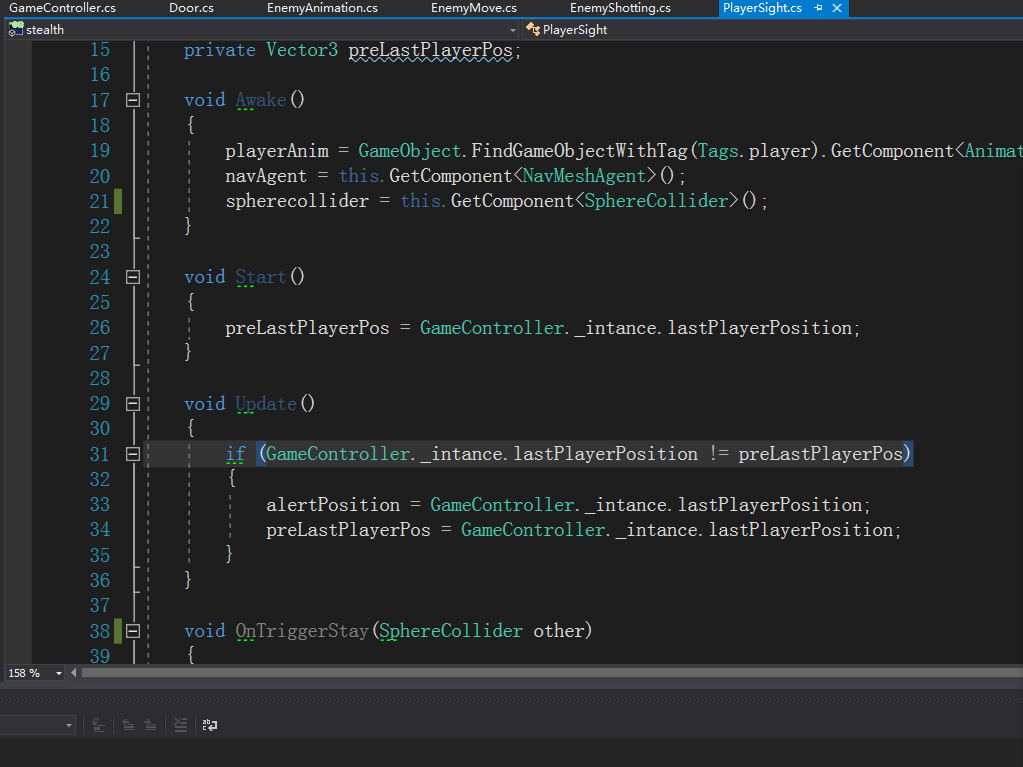Pin the PlayerSight.cs tab
Image resolution: width=1023 pixels, height=767 pixels.
[x=818, y=8]
